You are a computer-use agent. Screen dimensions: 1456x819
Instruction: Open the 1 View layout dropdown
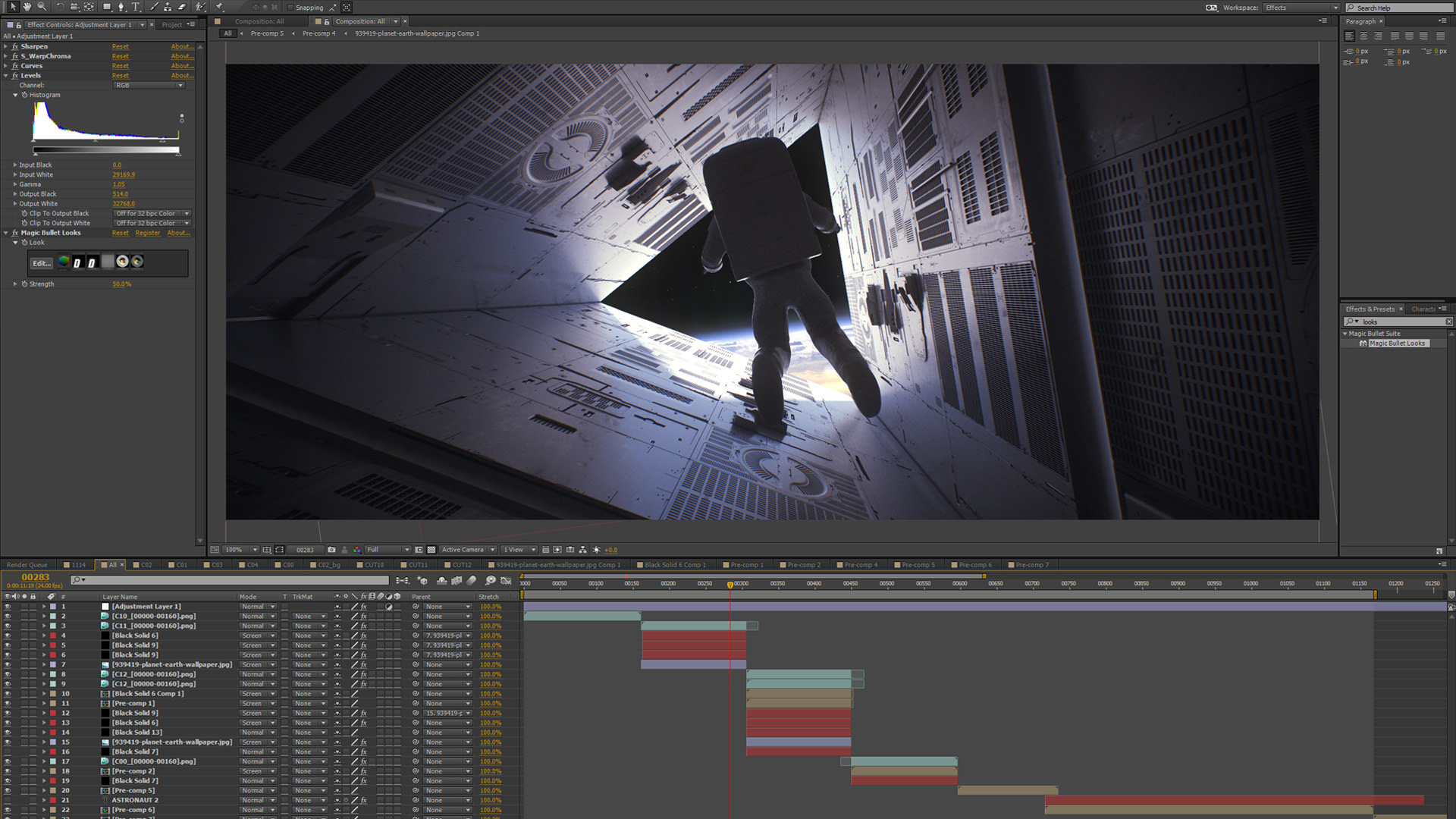[x=519, y=550]
